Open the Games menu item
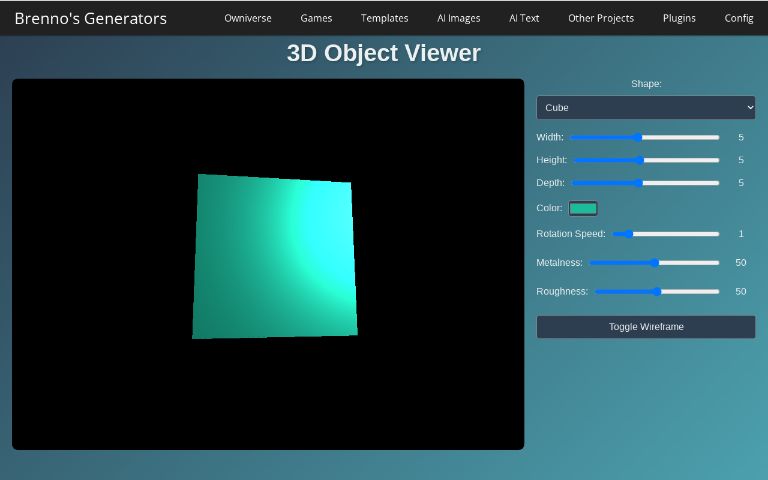 click(x=316, y=18)
